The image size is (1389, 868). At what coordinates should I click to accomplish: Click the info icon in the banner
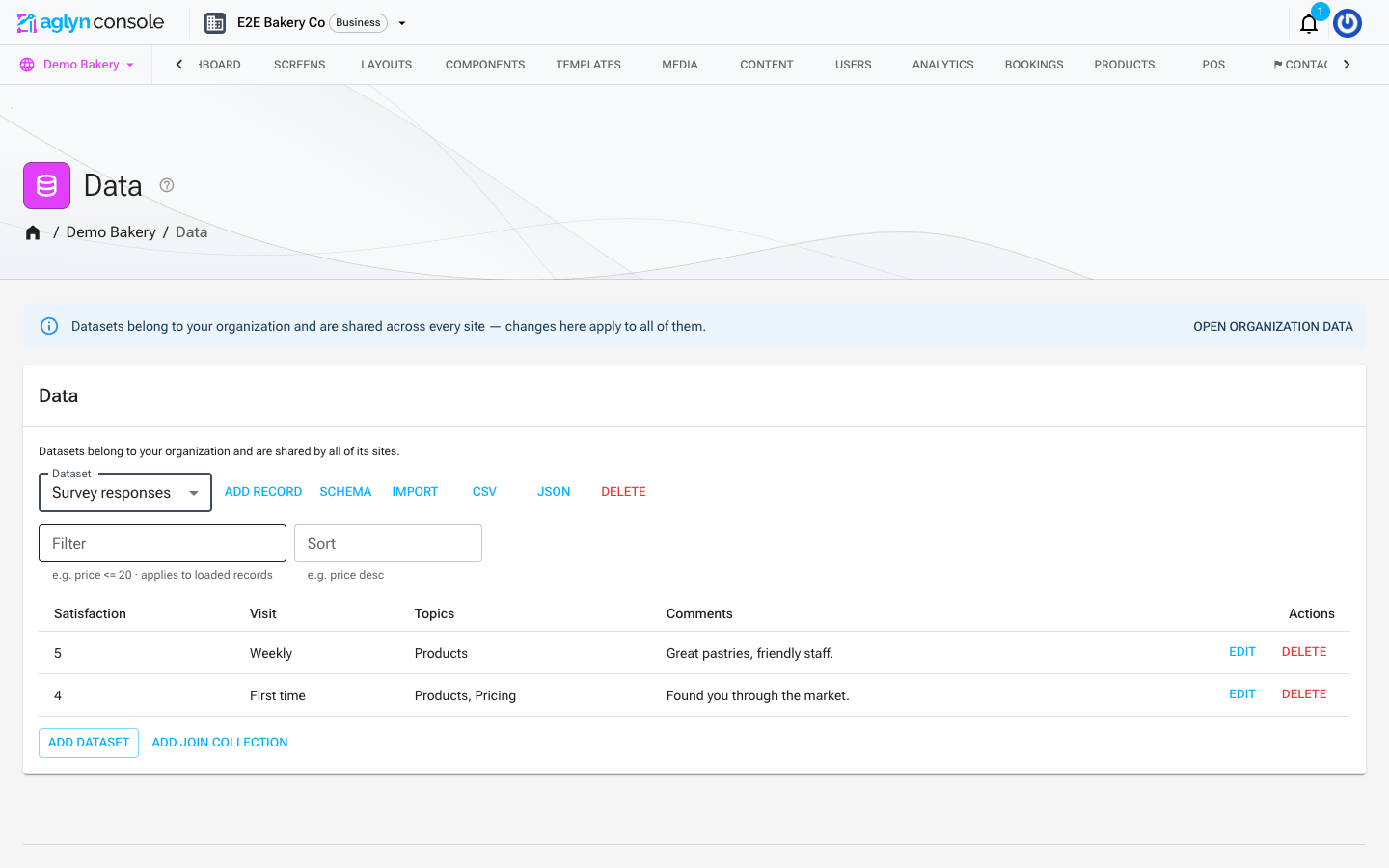(49, 326)
